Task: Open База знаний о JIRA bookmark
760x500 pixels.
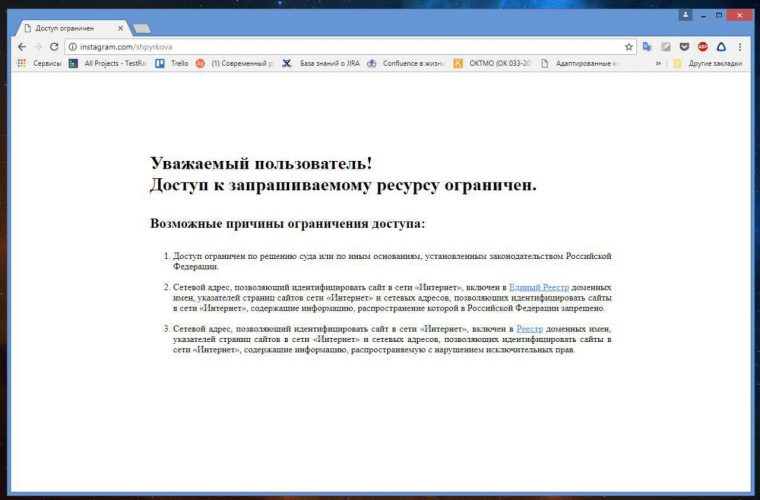Action: pos(321,63)
